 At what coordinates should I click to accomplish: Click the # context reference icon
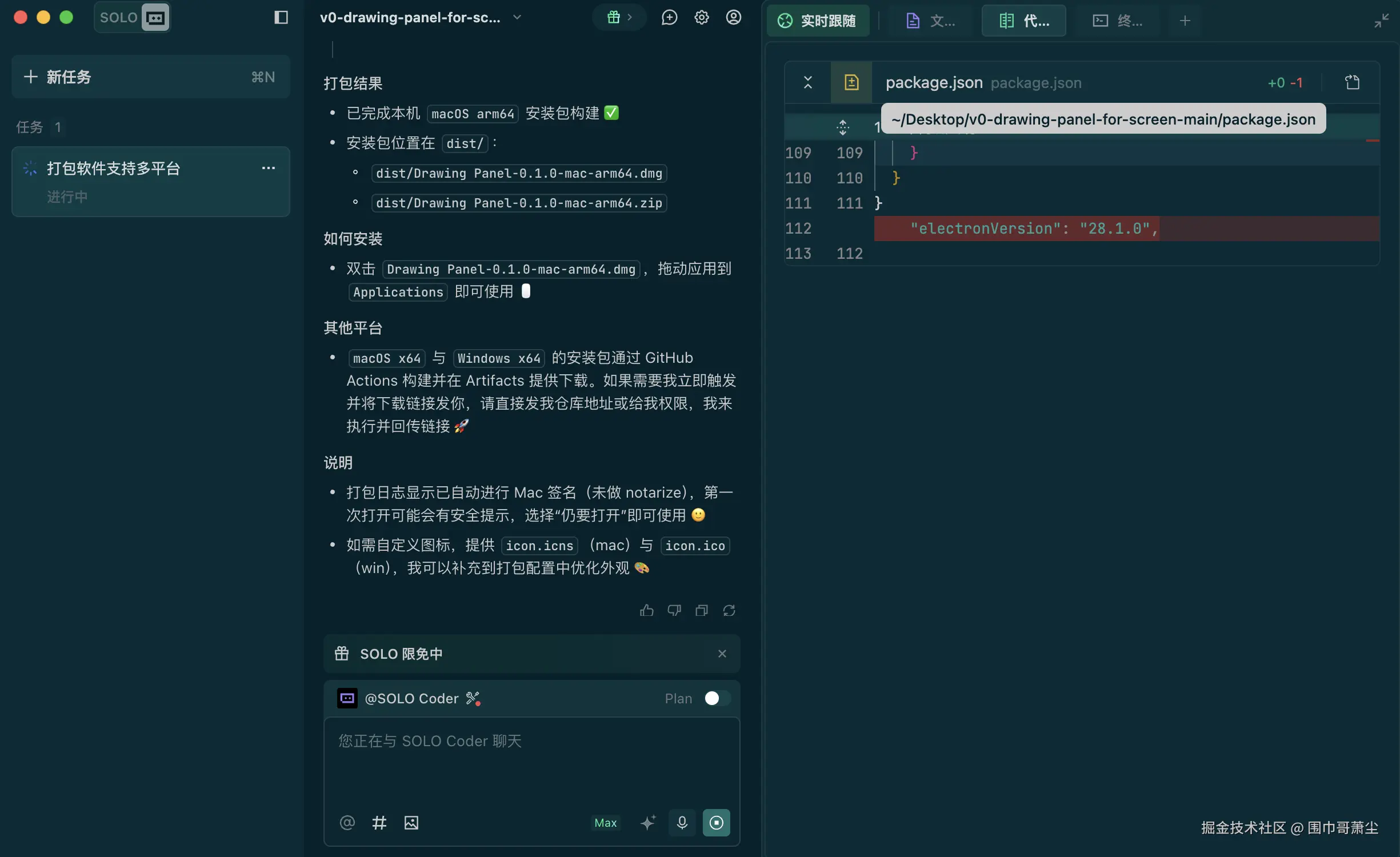click(379, 823)
